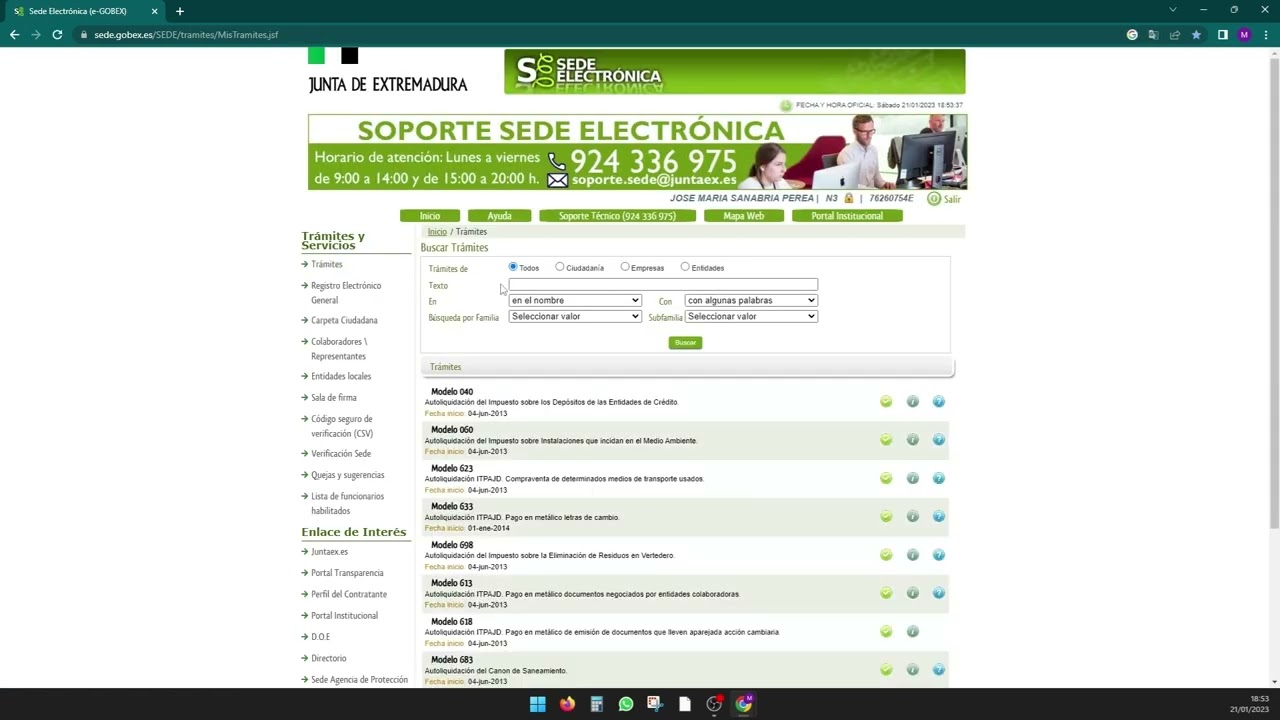Select the Ciudadanía radio button

tap(561, 267)
